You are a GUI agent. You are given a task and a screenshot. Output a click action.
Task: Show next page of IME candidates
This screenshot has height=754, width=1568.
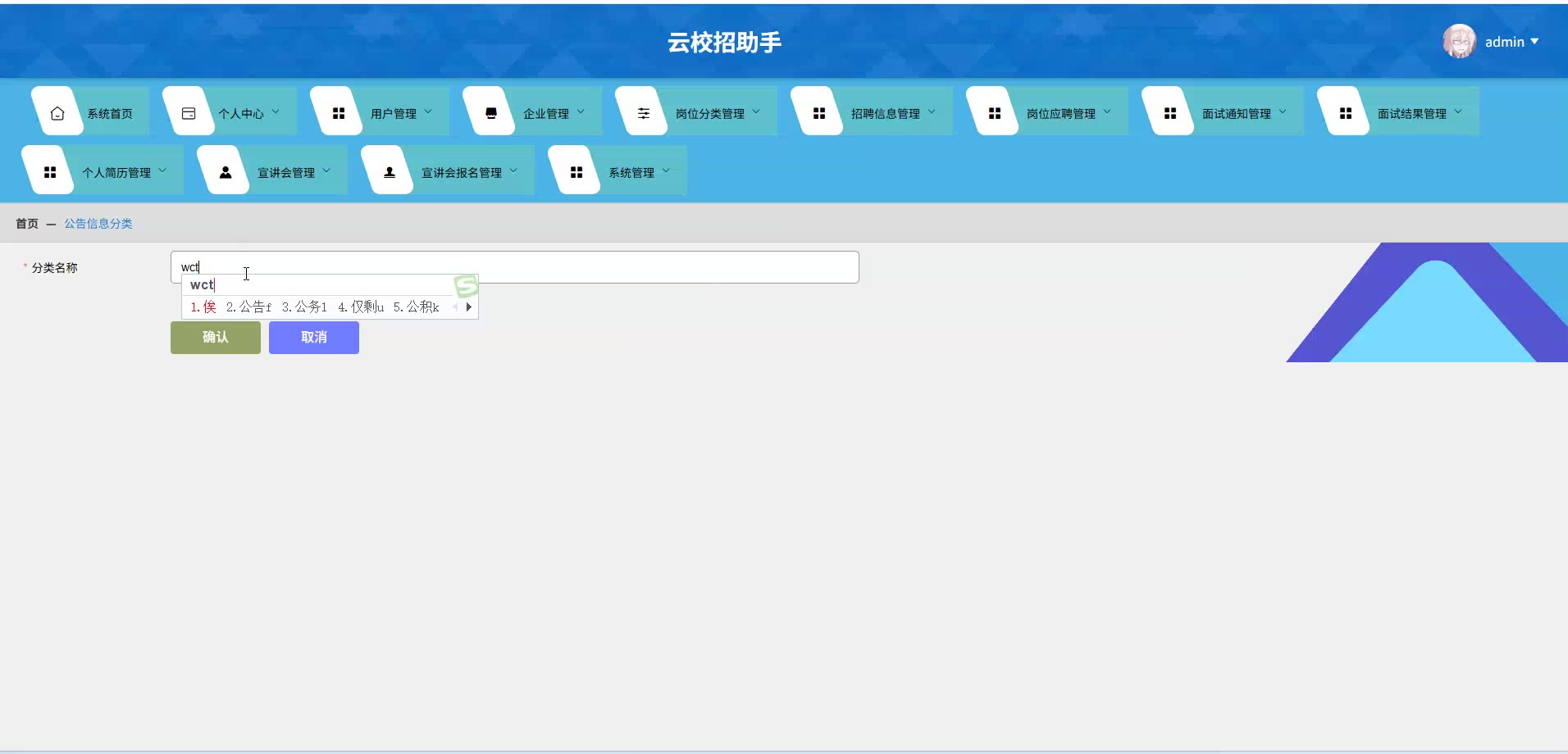[469, 307]
